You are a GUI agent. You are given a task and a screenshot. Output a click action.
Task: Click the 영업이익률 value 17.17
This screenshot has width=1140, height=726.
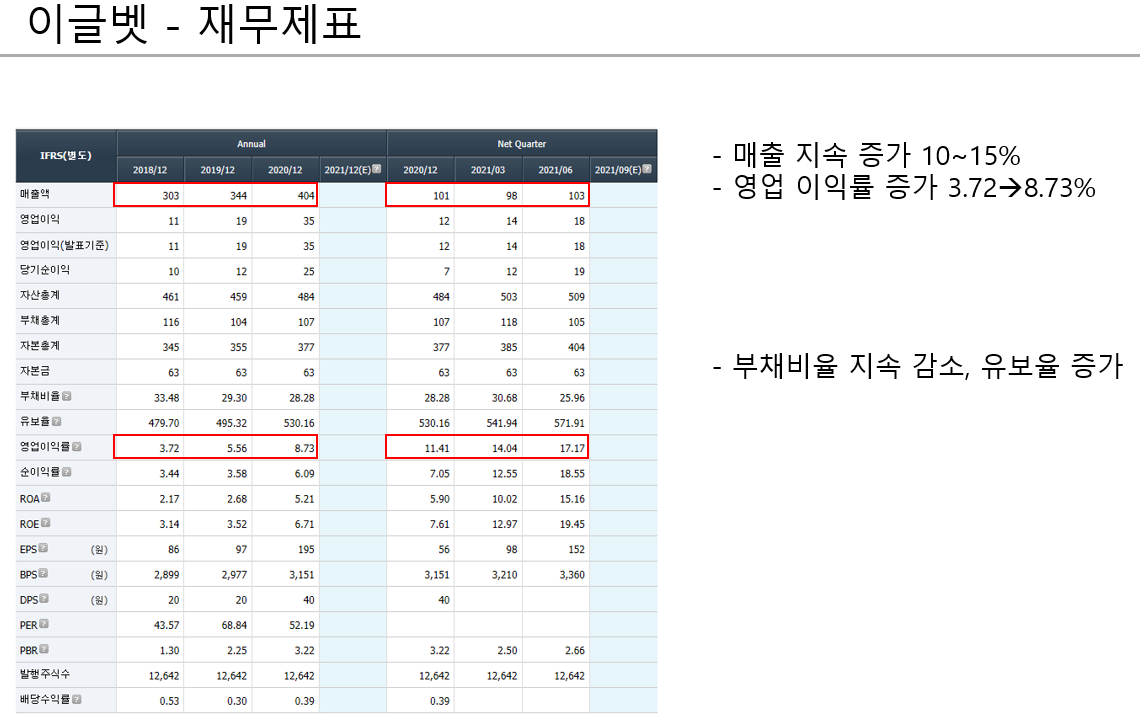572,448
